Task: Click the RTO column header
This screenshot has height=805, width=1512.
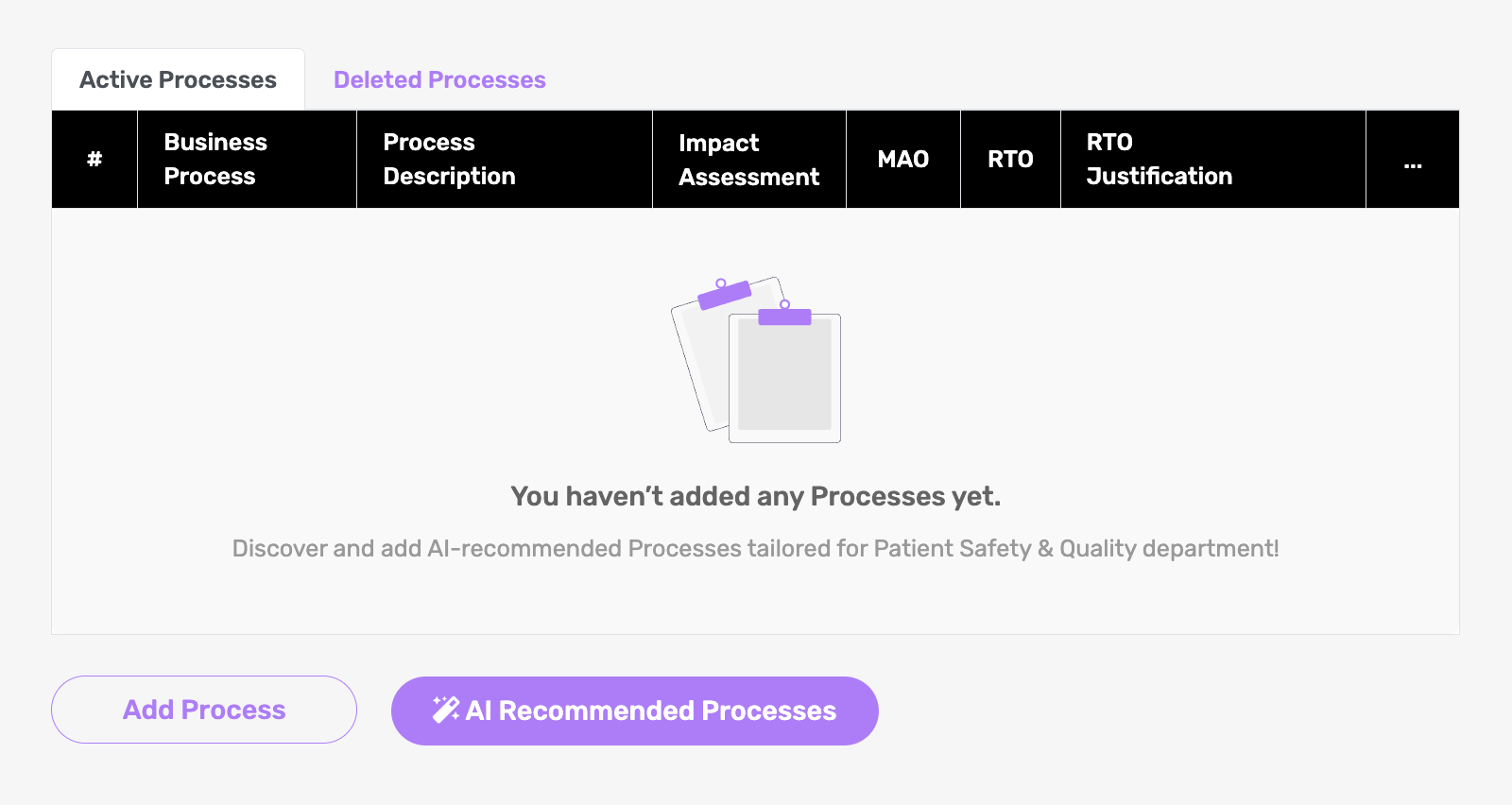Action: pos(1010,159)
